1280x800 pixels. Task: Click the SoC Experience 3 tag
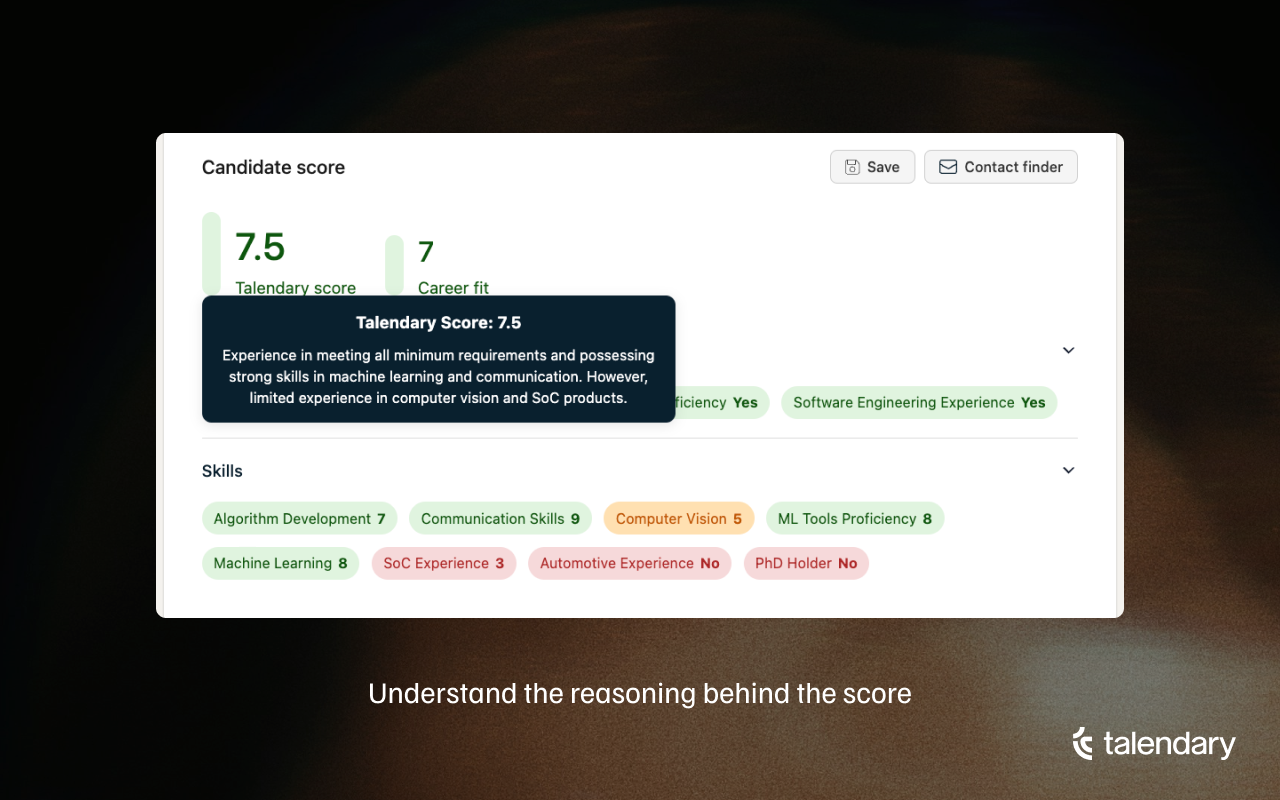tap(444, 563)
